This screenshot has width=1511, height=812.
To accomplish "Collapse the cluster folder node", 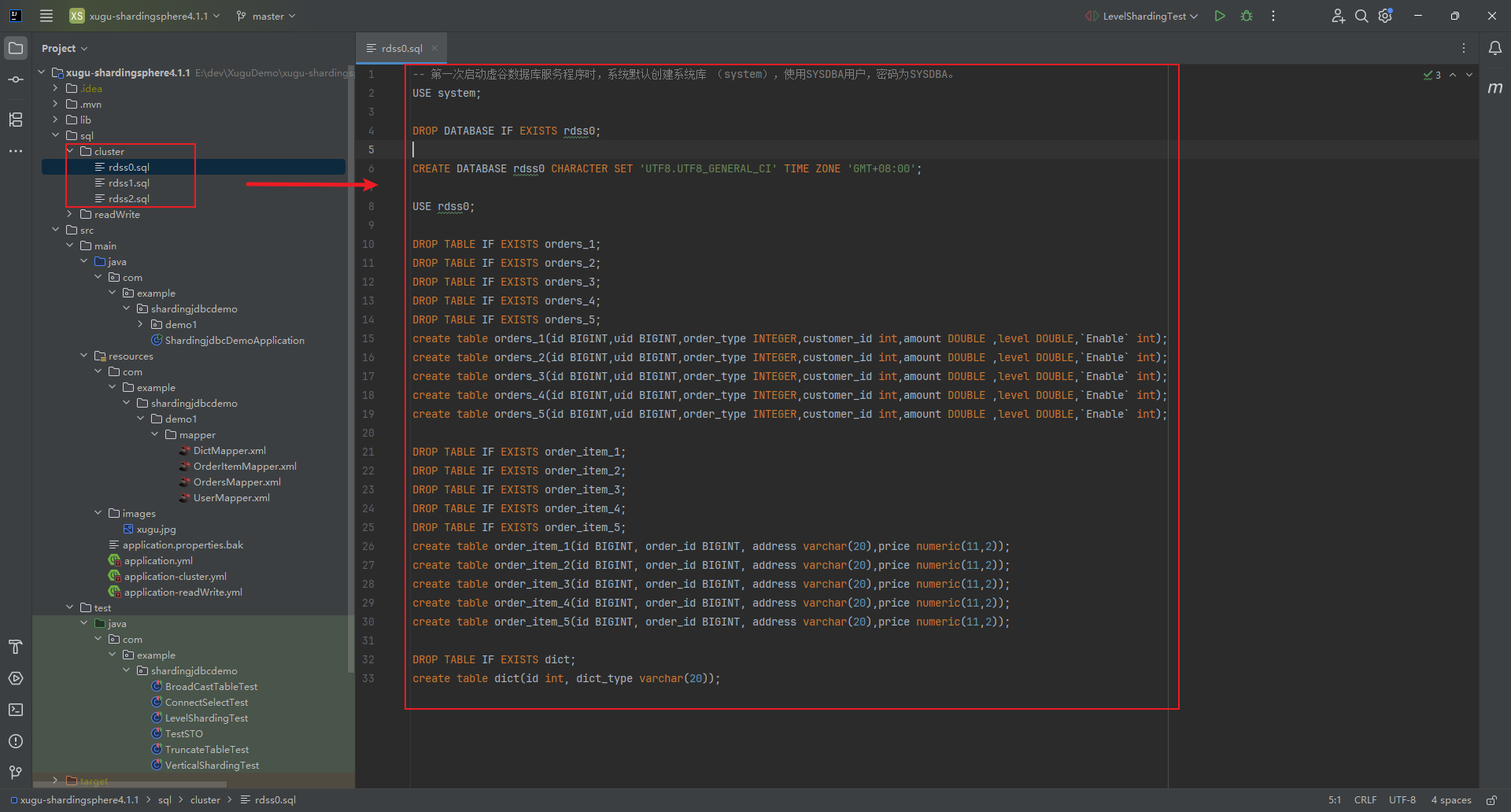I will [x=70, y=151].
